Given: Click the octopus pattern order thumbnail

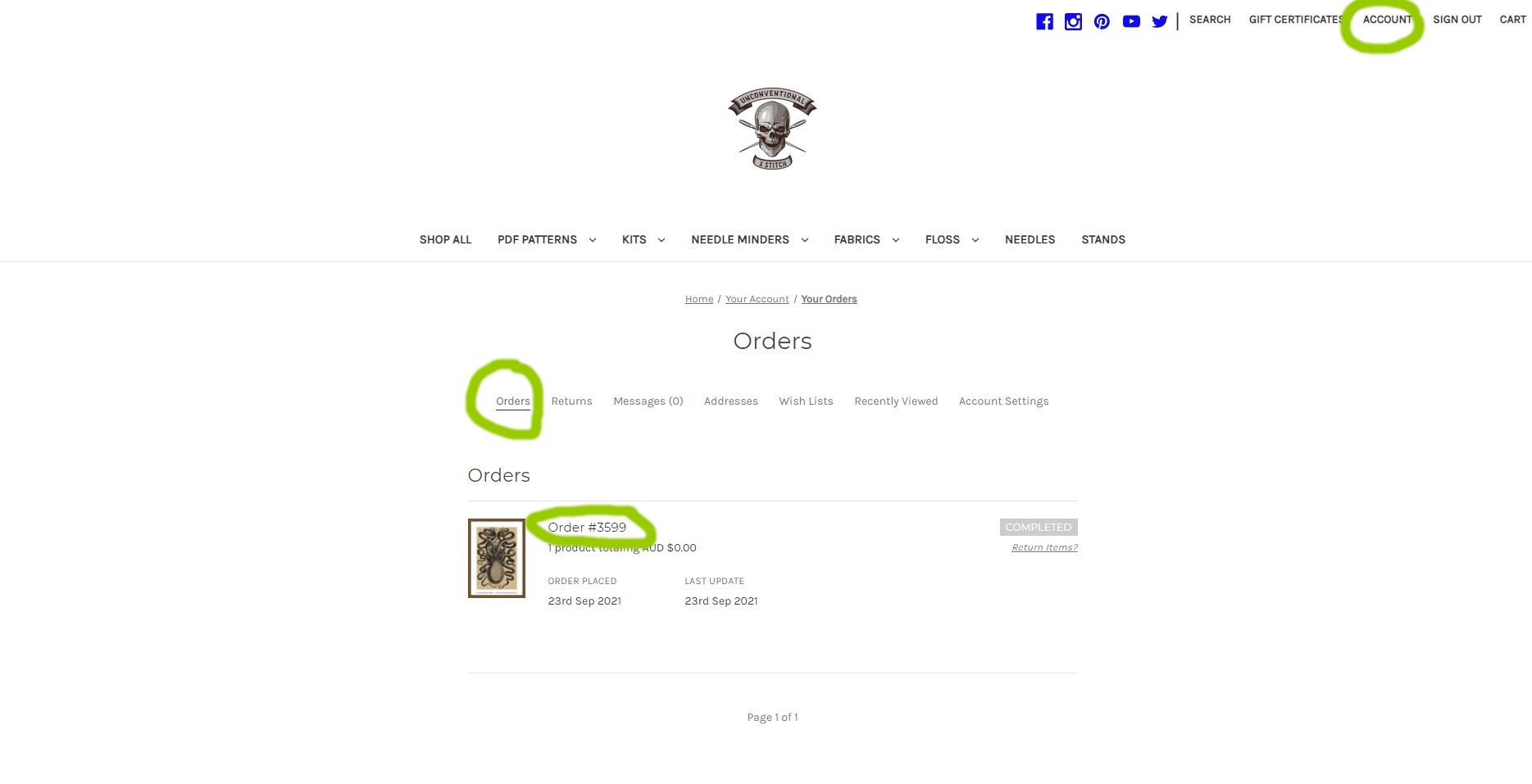Looking at the screenshot, I should 496,558.
